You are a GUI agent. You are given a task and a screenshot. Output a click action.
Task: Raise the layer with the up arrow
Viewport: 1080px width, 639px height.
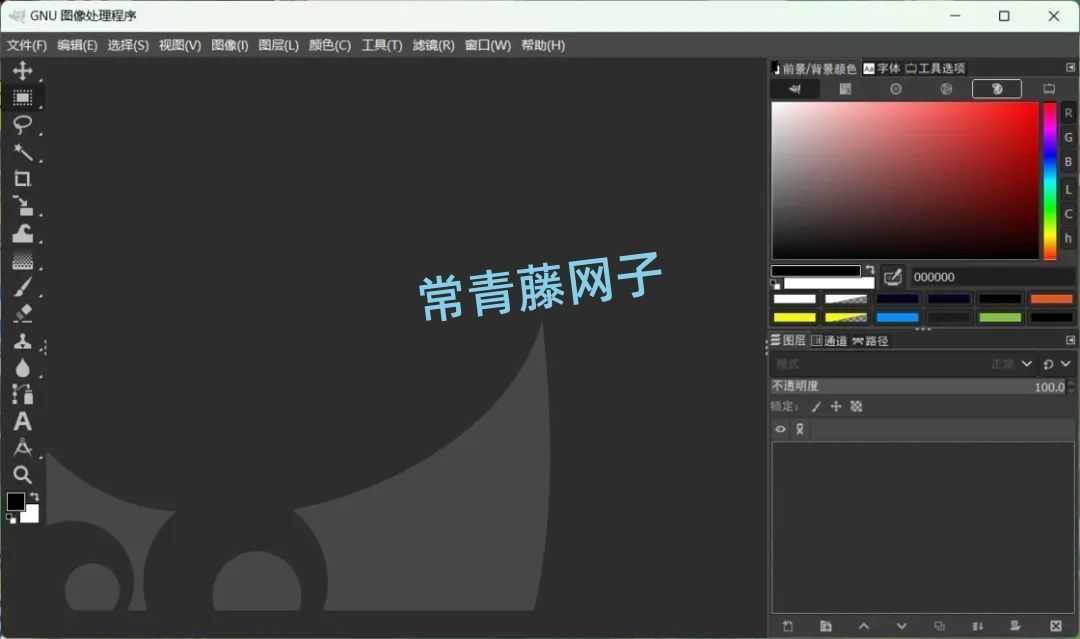[864, 626]
